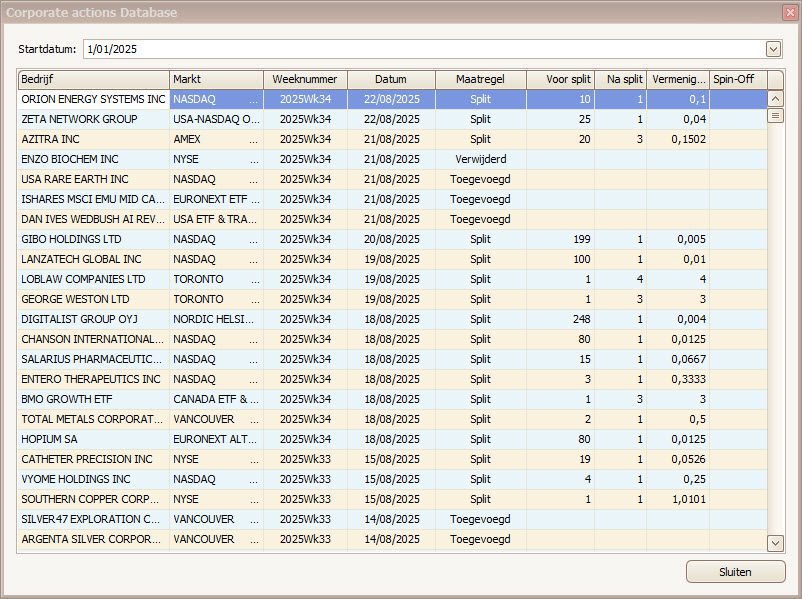Click the Maatregel column header
The width and height of the screenshot is (802, 599).
(480, 79)
